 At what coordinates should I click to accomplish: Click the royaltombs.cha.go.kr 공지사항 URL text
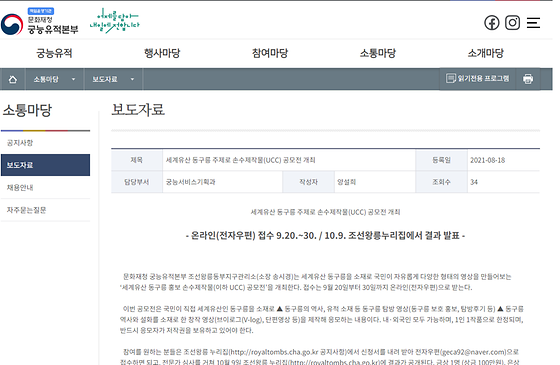[x=288, y=352]
